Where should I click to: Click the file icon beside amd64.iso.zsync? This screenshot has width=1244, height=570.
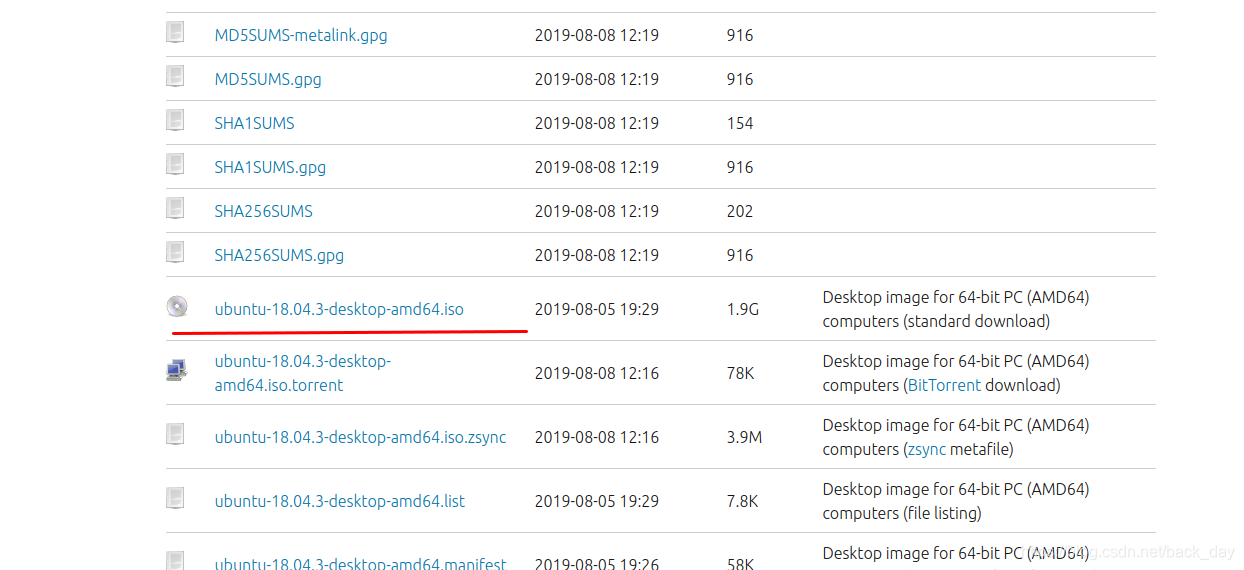coord(176,433)
